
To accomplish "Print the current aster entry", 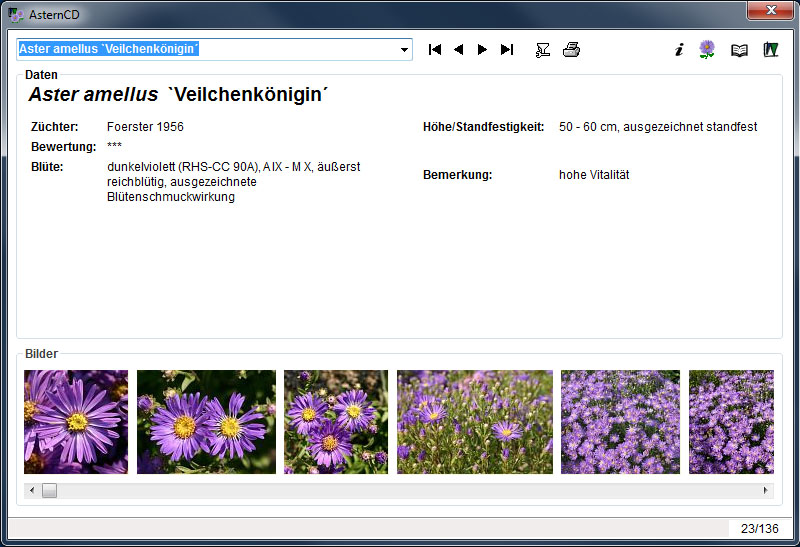I will 571,50.
